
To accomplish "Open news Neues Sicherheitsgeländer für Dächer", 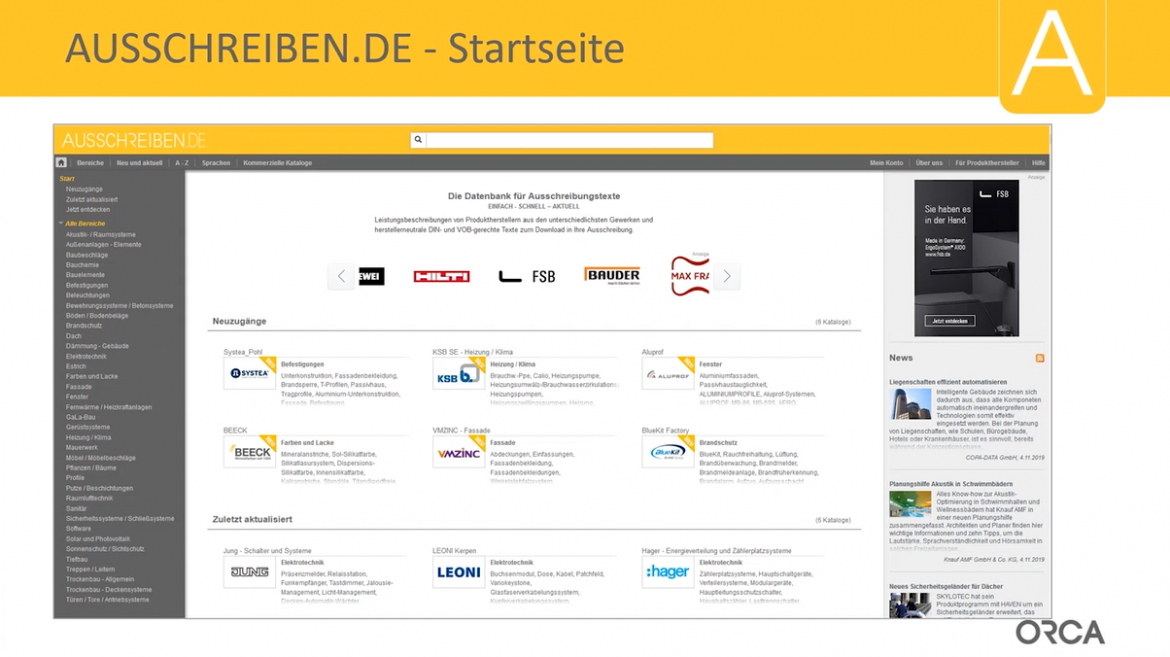I will tap(945, 587).
